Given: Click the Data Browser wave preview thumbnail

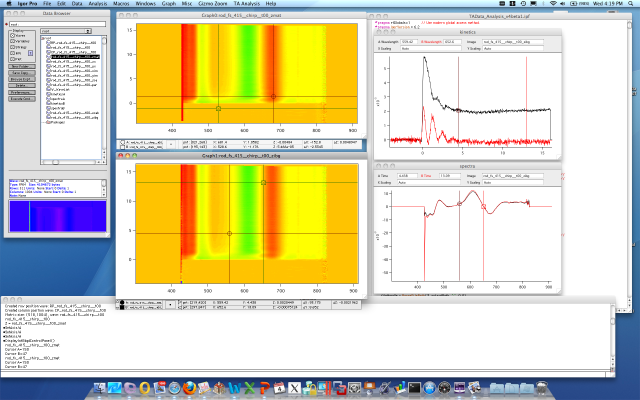Looking at the screenshot, I should click(58, 216).
